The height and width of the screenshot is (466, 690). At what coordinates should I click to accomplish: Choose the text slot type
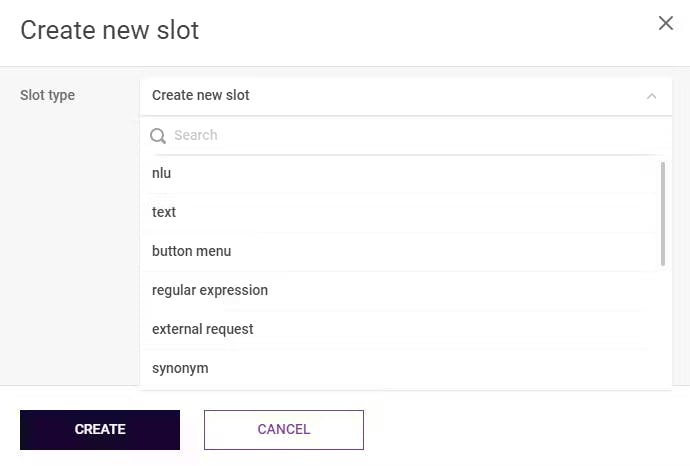click(164, 212)
